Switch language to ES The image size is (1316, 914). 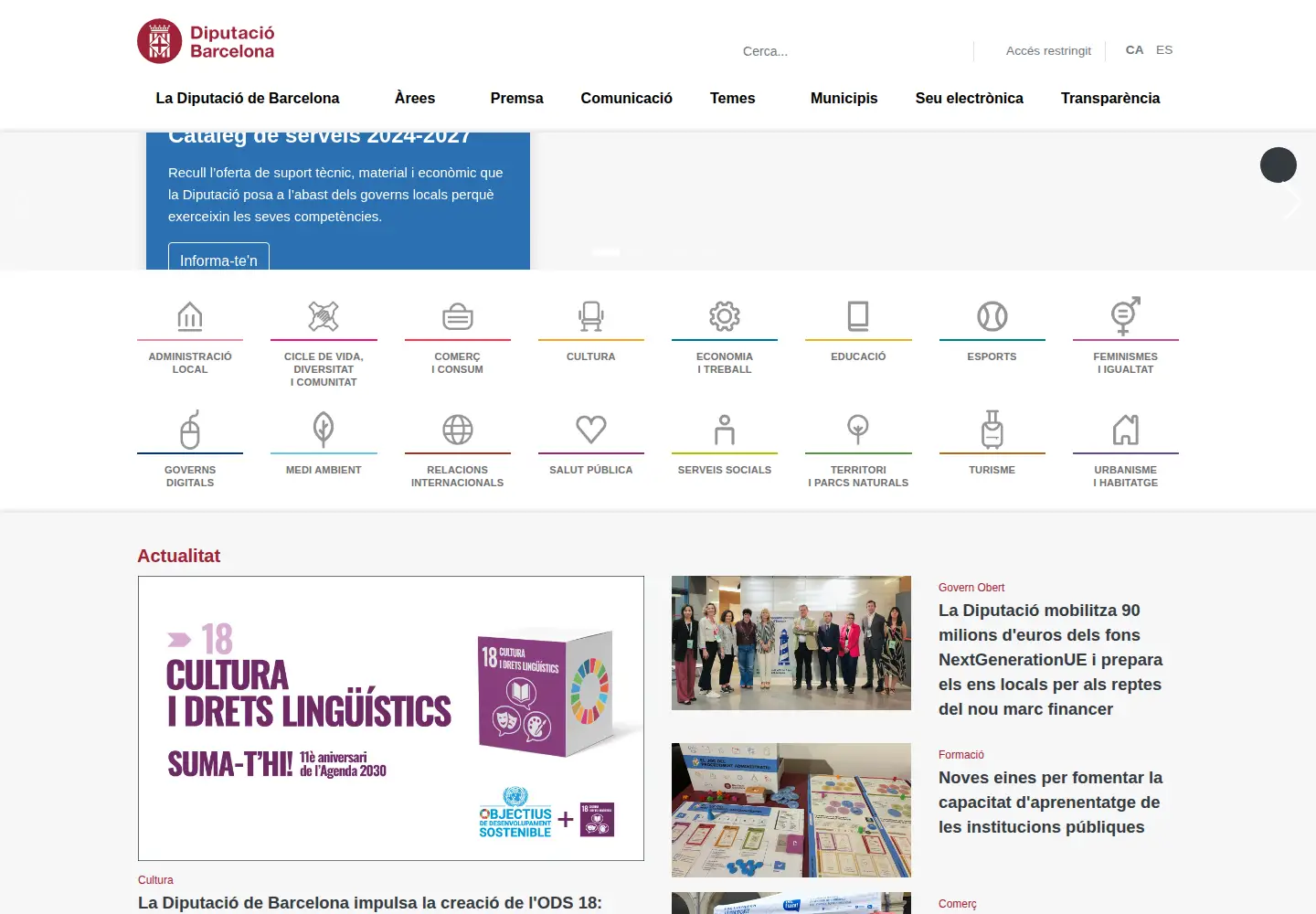click(x=1164, y=50)
